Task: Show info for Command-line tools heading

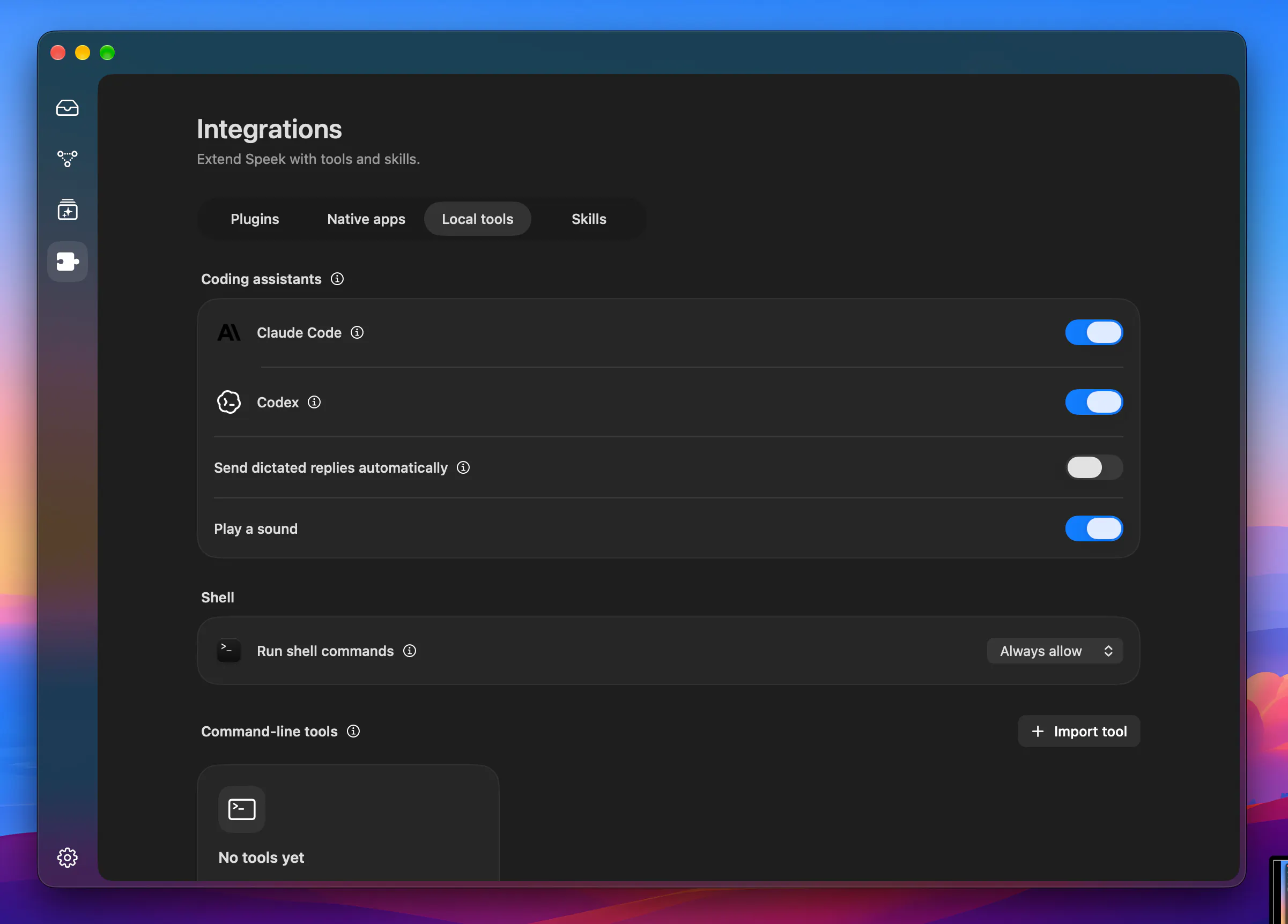Action: coord(353,731)
